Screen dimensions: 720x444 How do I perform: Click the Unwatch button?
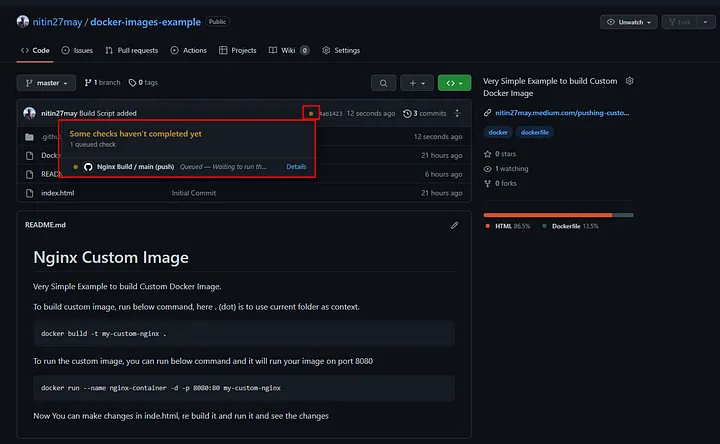click(x=628, y=22)
